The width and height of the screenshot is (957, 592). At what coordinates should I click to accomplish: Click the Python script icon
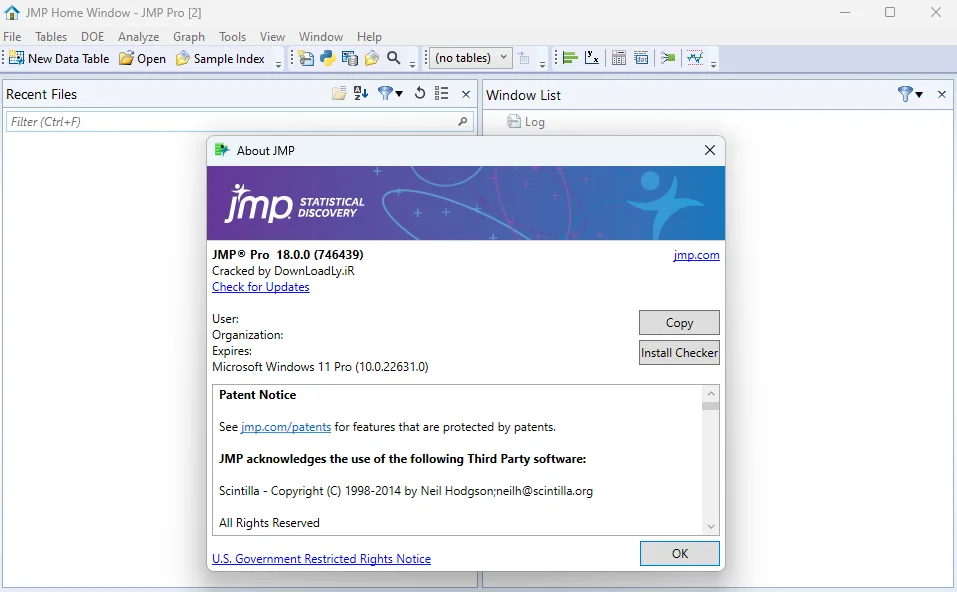click(x=328, y=58)
